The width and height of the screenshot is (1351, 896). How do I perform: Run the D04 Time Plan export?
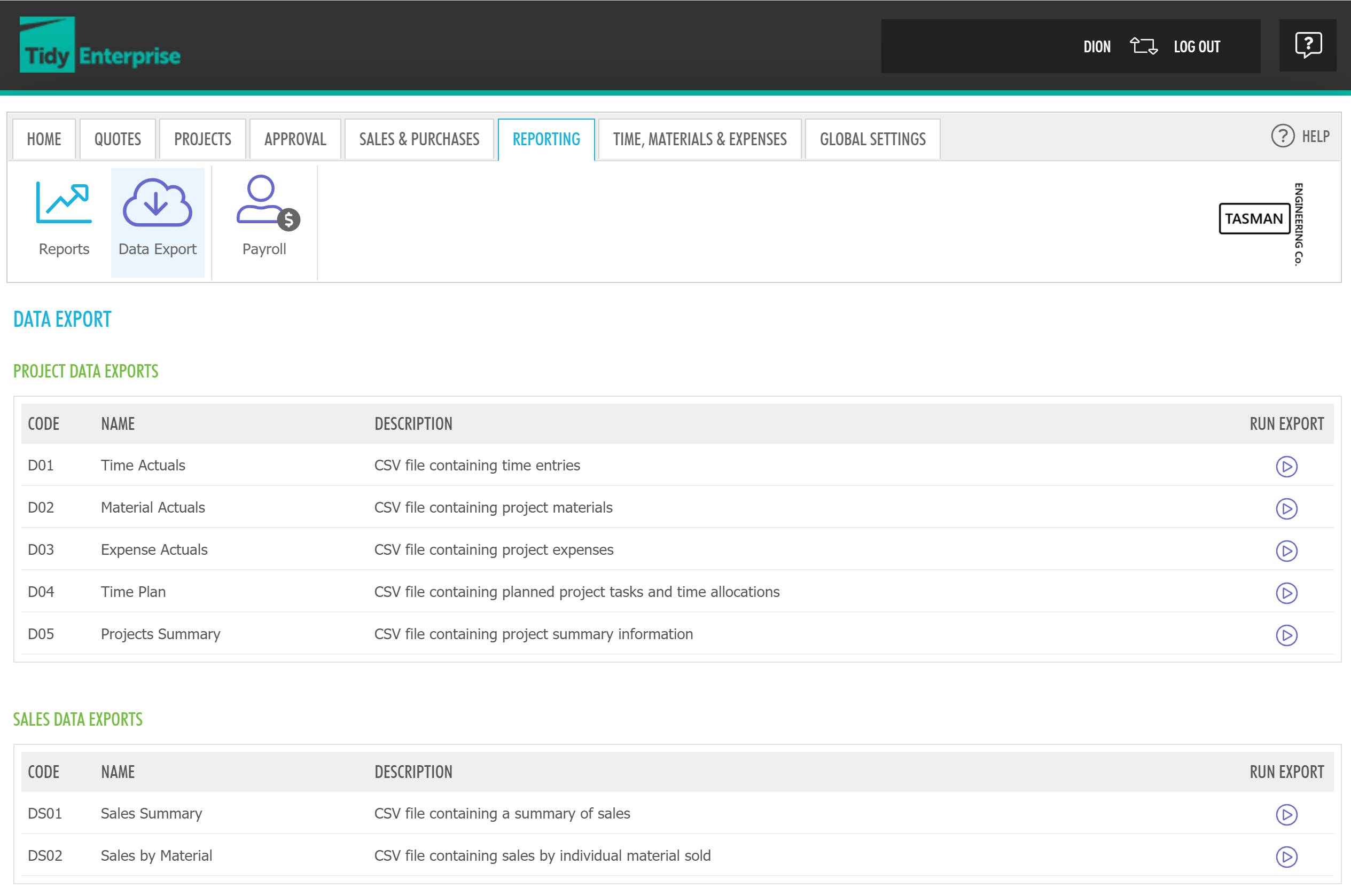pos(1286,593)
